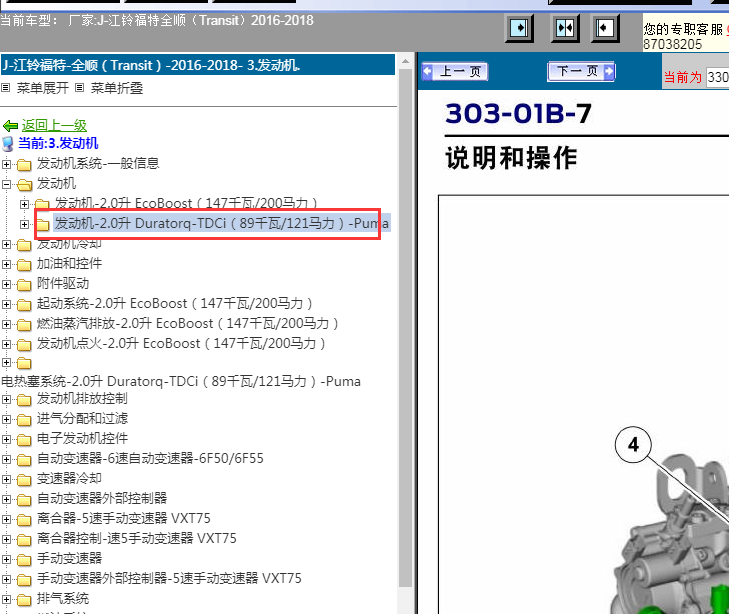Go to previous page with 上一页 button
Image resolution: width=729 pixels, height=614 pixels.
(x=454, y=72)
